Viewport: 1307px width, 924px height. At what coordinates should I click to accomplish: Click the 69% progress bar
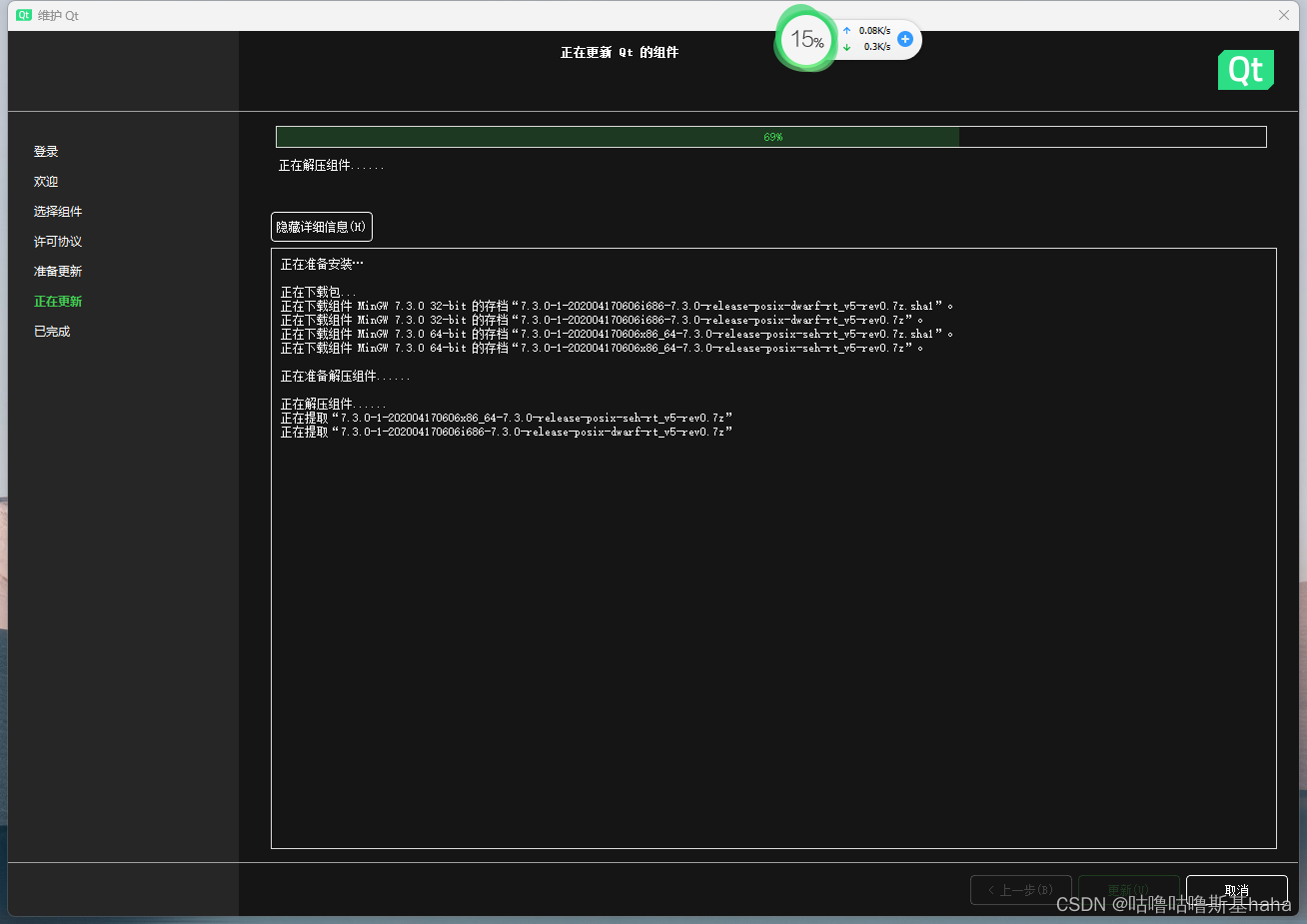pos(769,136)
